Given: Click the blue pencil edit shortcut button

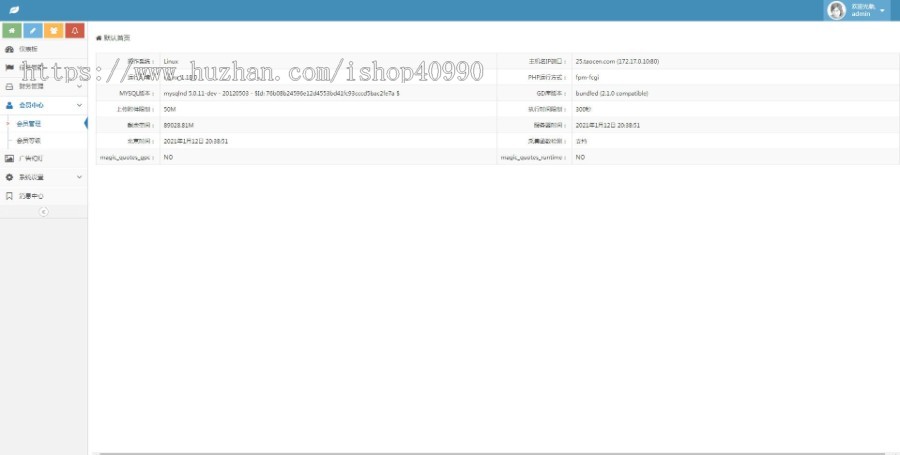Looking at the screenshot, I should 32,31.
